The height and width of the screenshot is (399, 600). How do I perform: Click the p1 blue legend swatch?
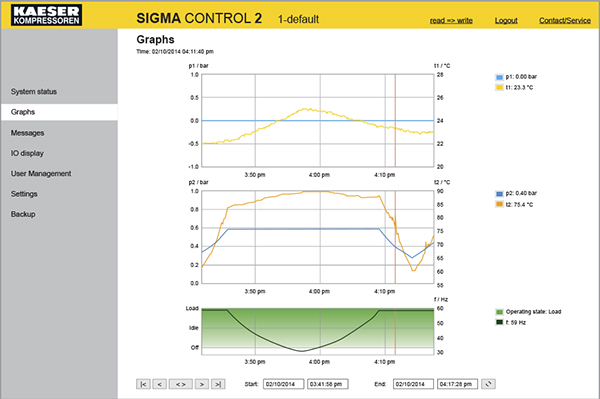coord(499,77)
